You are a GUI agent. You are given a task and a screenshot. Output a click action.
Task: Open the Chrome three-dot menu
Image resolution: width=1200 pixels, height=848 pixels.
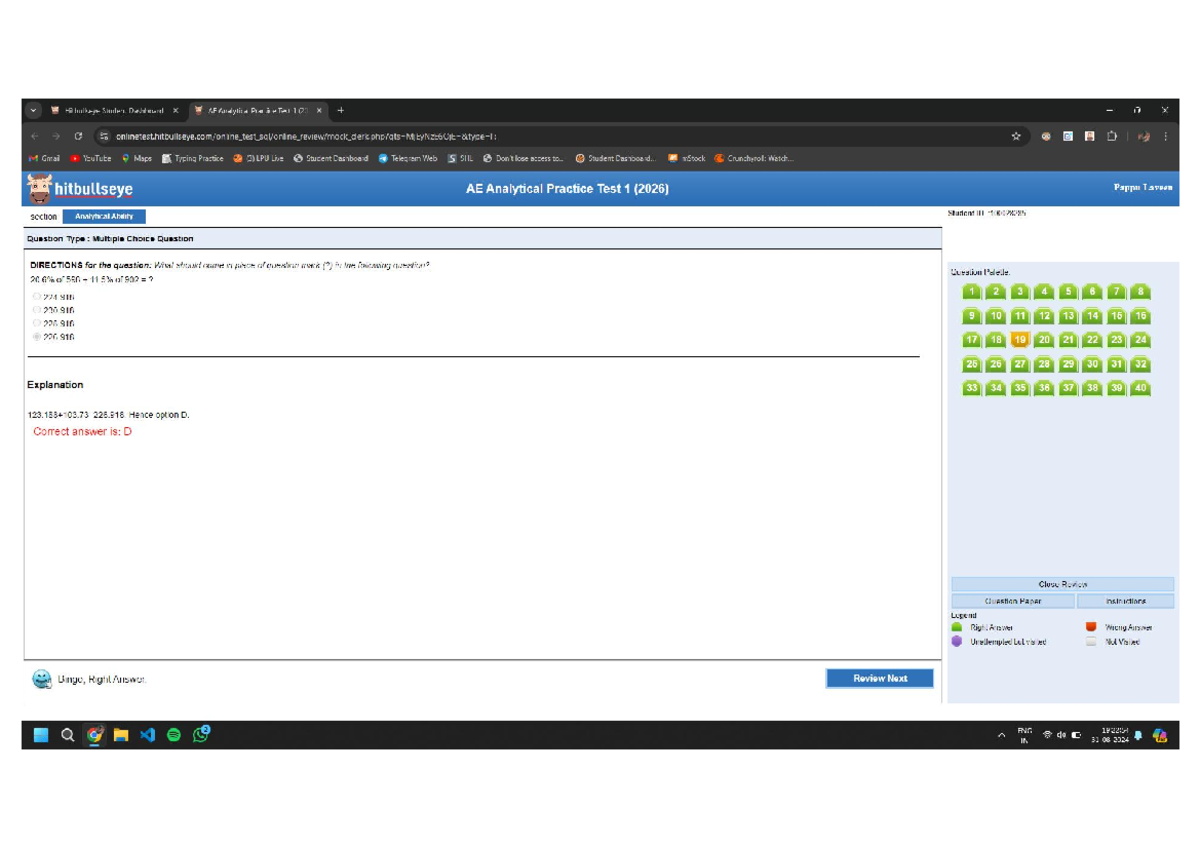point(1165,135)
